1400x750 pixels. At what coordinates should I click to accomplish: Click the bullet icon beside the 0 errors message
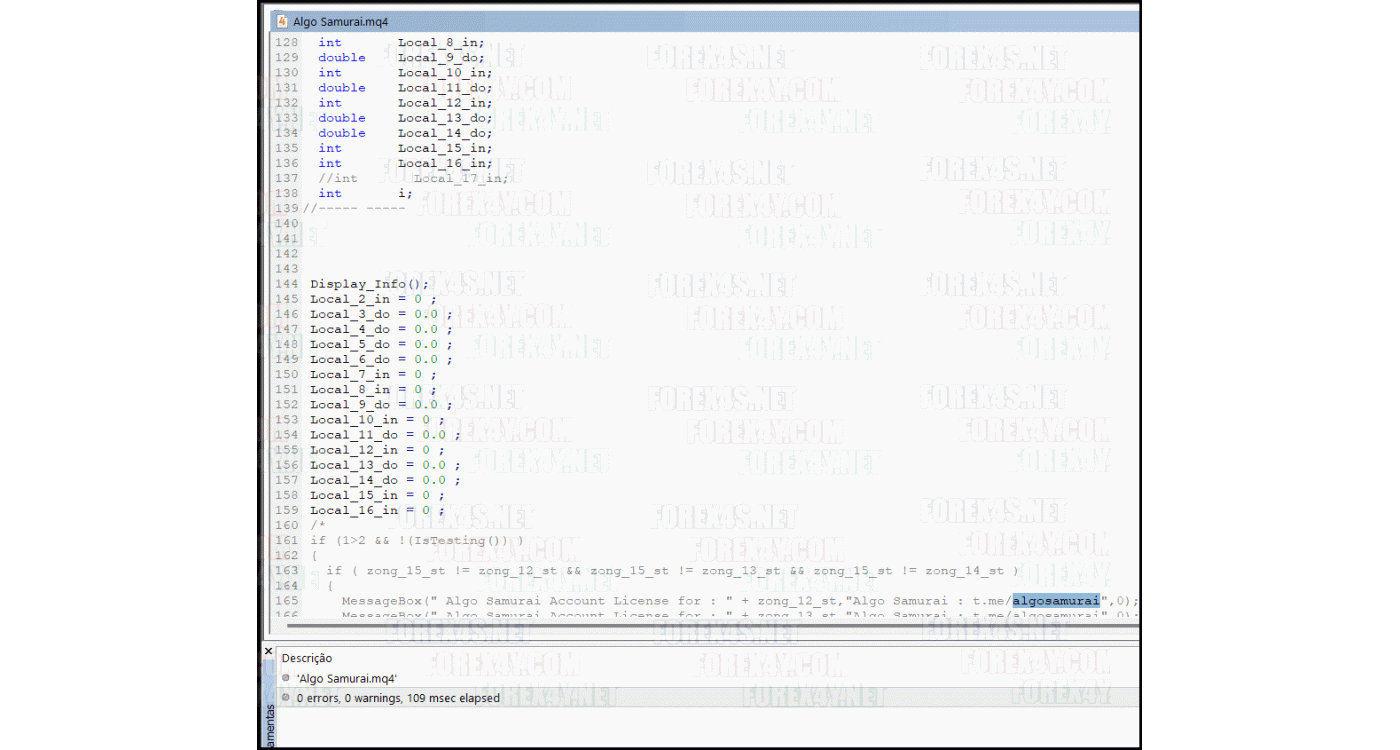[x=286, y=698]
